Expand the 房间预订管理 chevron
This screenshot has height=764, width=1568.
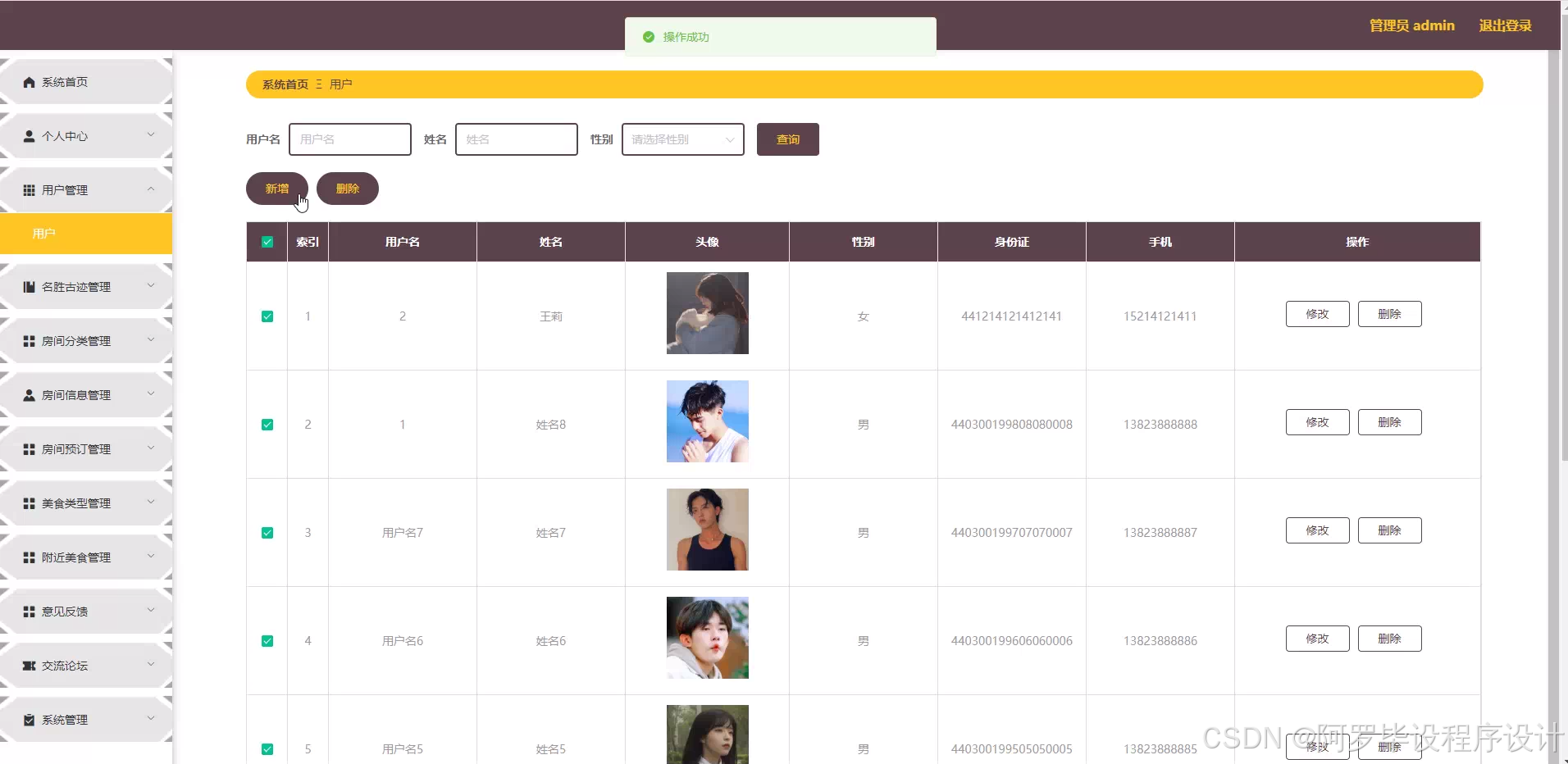[x=151, y=448]
